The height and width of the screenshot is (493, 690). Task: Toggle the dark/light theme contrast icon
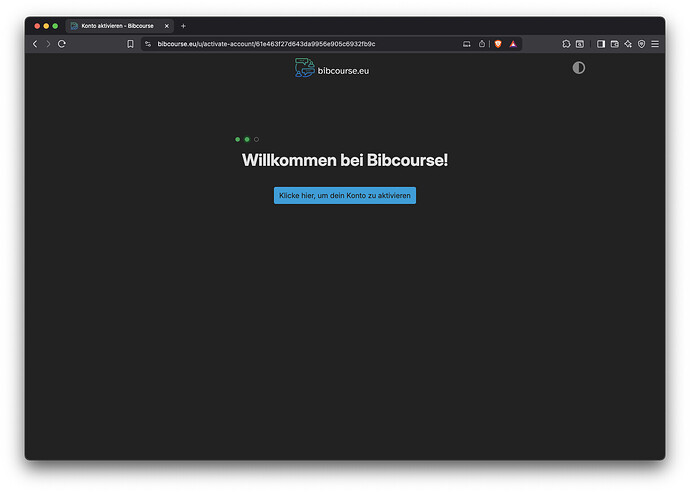tap(578, 68)
